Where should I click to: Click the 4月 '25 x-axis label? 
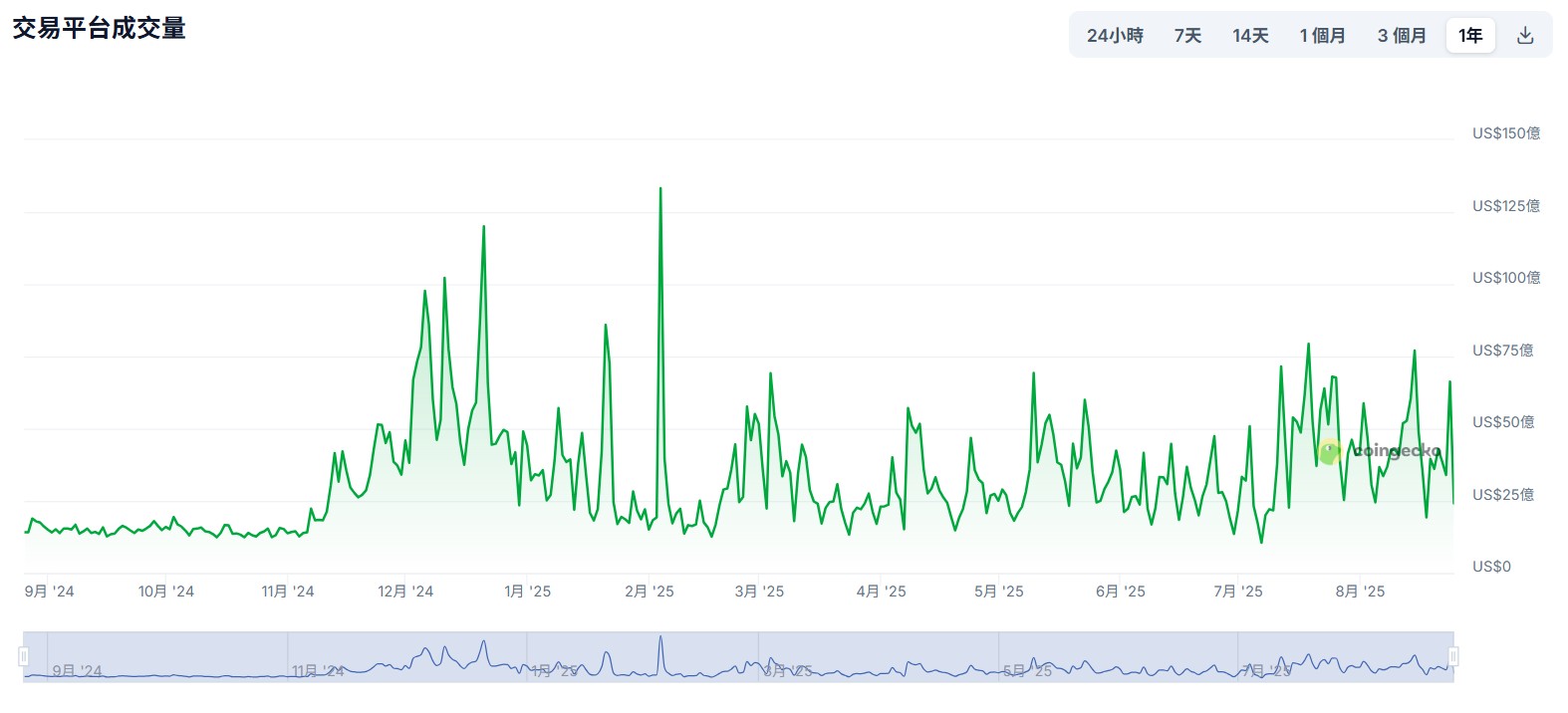[881, 592]
